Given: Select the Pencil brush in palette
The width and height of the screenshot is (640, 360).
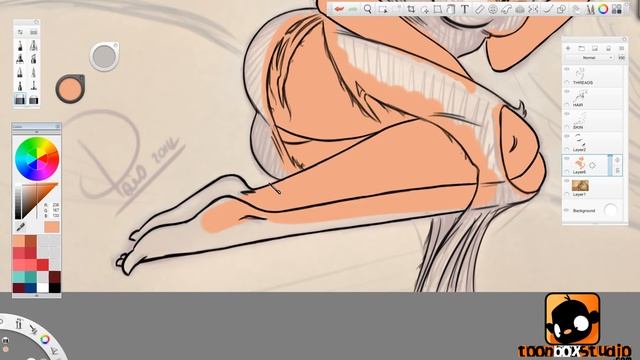Looking at the screenshot, I should click(x=20, y=46).
